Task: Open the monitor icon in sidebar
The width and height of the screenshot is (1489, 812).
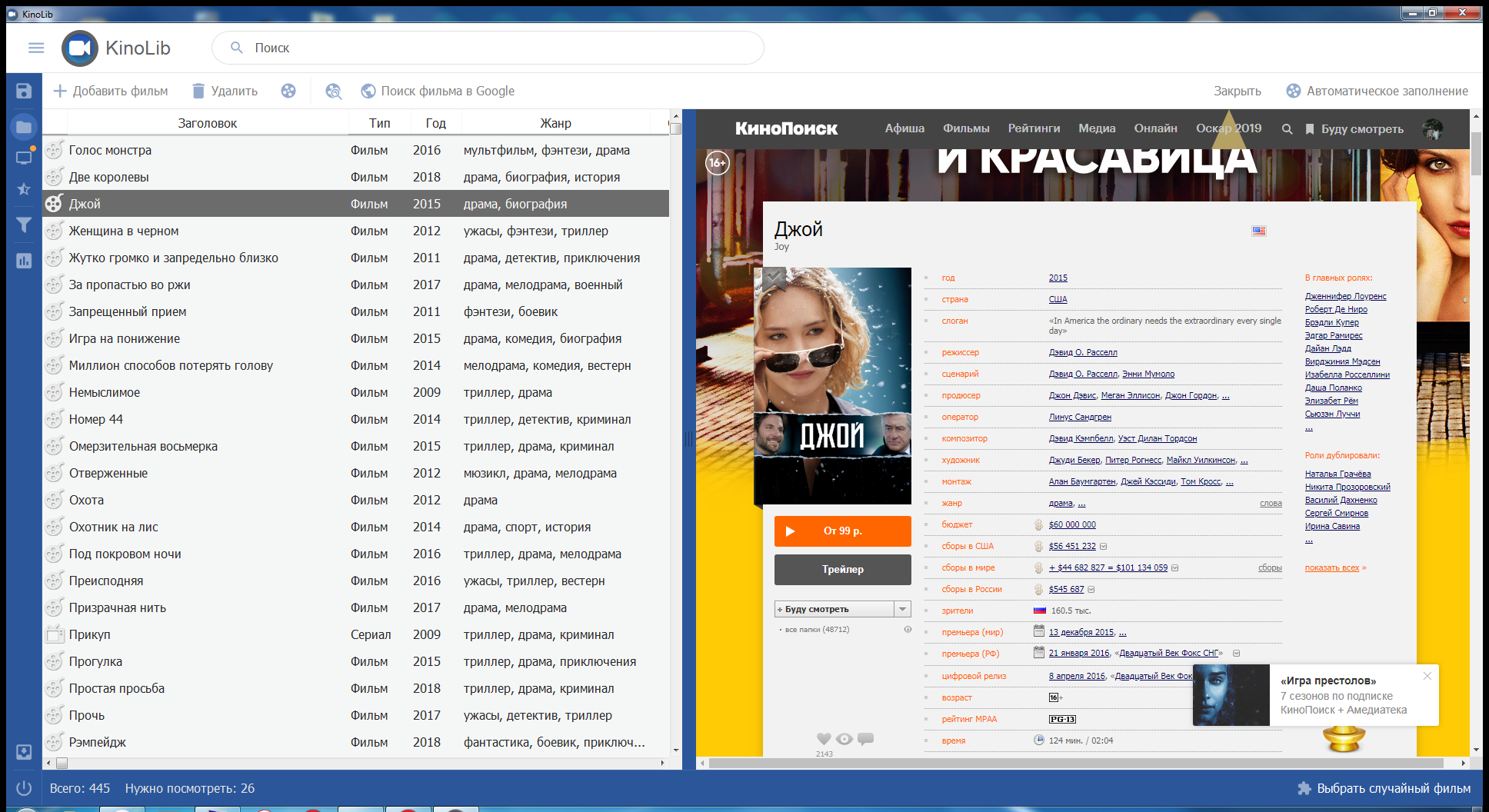Action: (x=24, y=158)
